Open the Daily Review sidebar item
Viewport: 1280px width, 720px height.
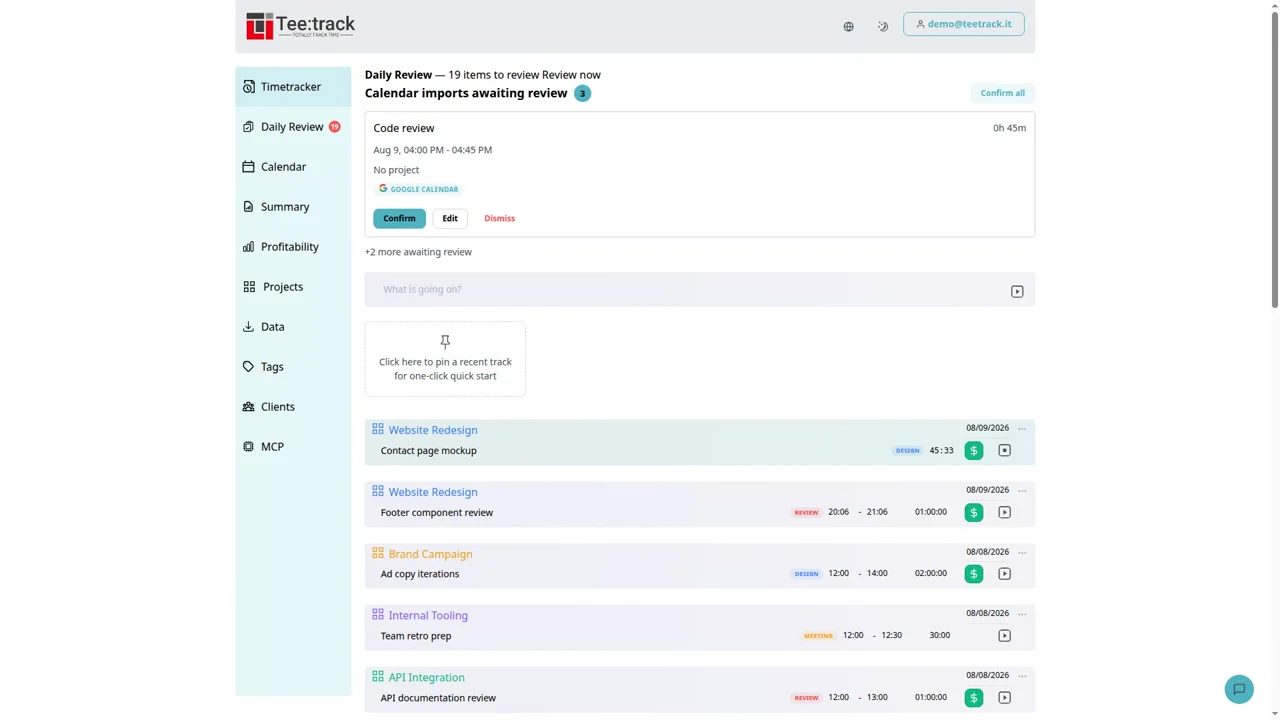click(292, 127)
